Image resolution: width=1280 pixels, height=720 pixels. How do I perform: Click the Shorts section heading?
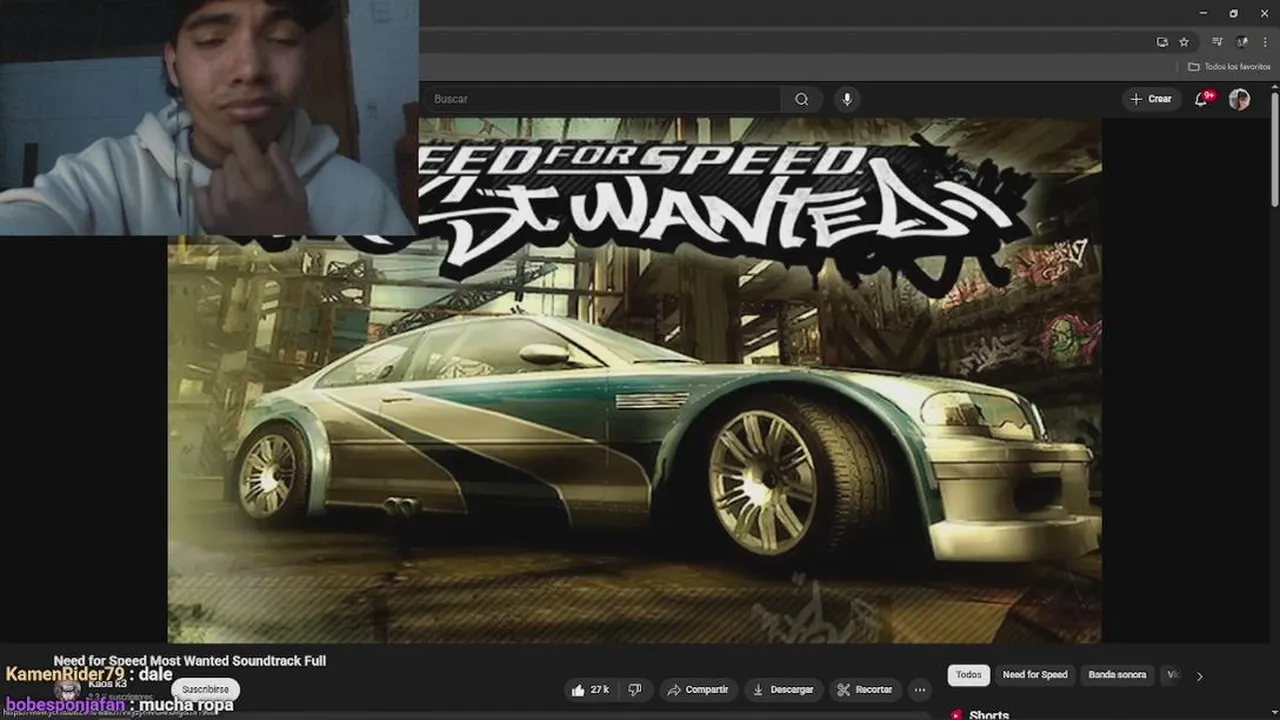point(989,715)
